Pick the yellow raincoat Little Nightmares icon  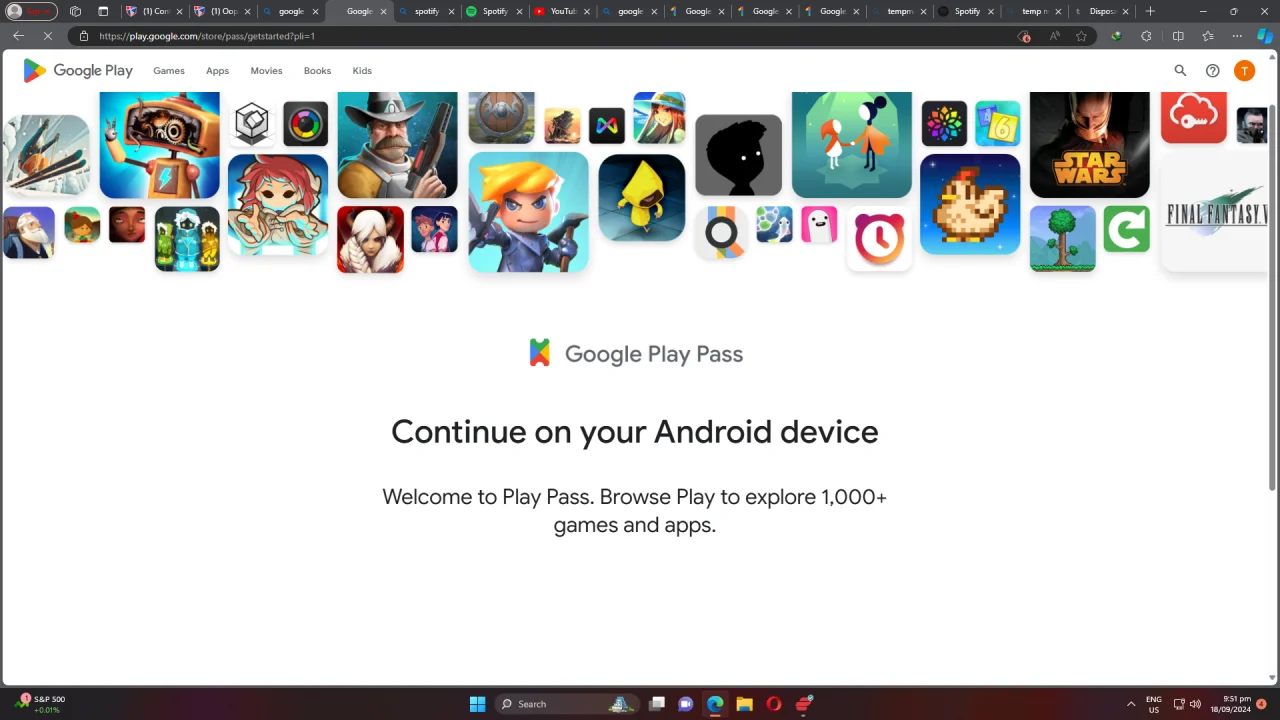tap(641, 197)
